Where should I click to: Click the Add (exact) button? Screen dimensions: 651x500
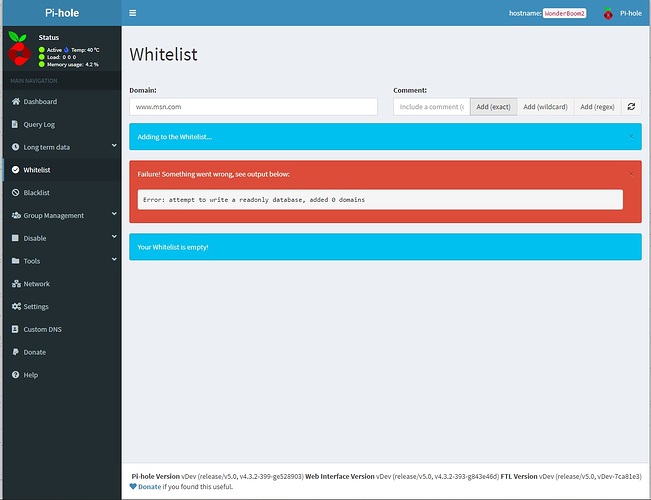pyautogui.click(x=493, y=106)
